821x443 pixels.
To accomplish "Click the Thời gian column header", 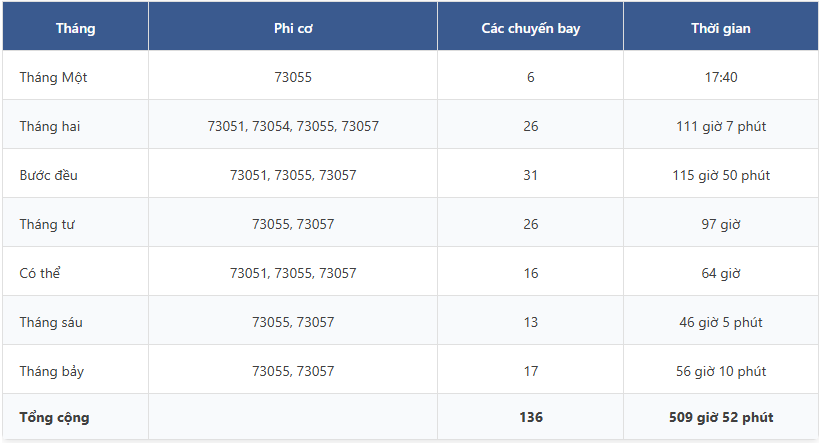I will pos(720,28).
